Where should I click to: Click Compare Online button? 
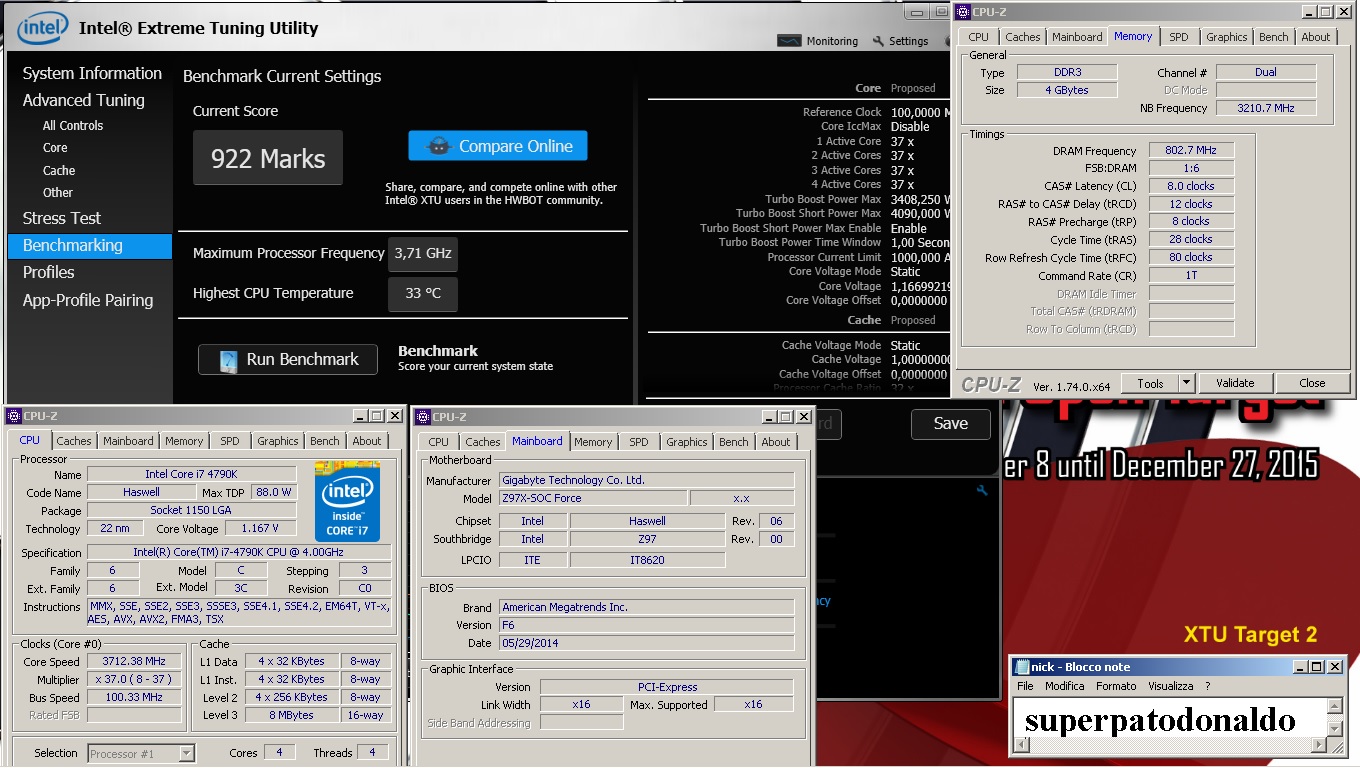point(498,146)
